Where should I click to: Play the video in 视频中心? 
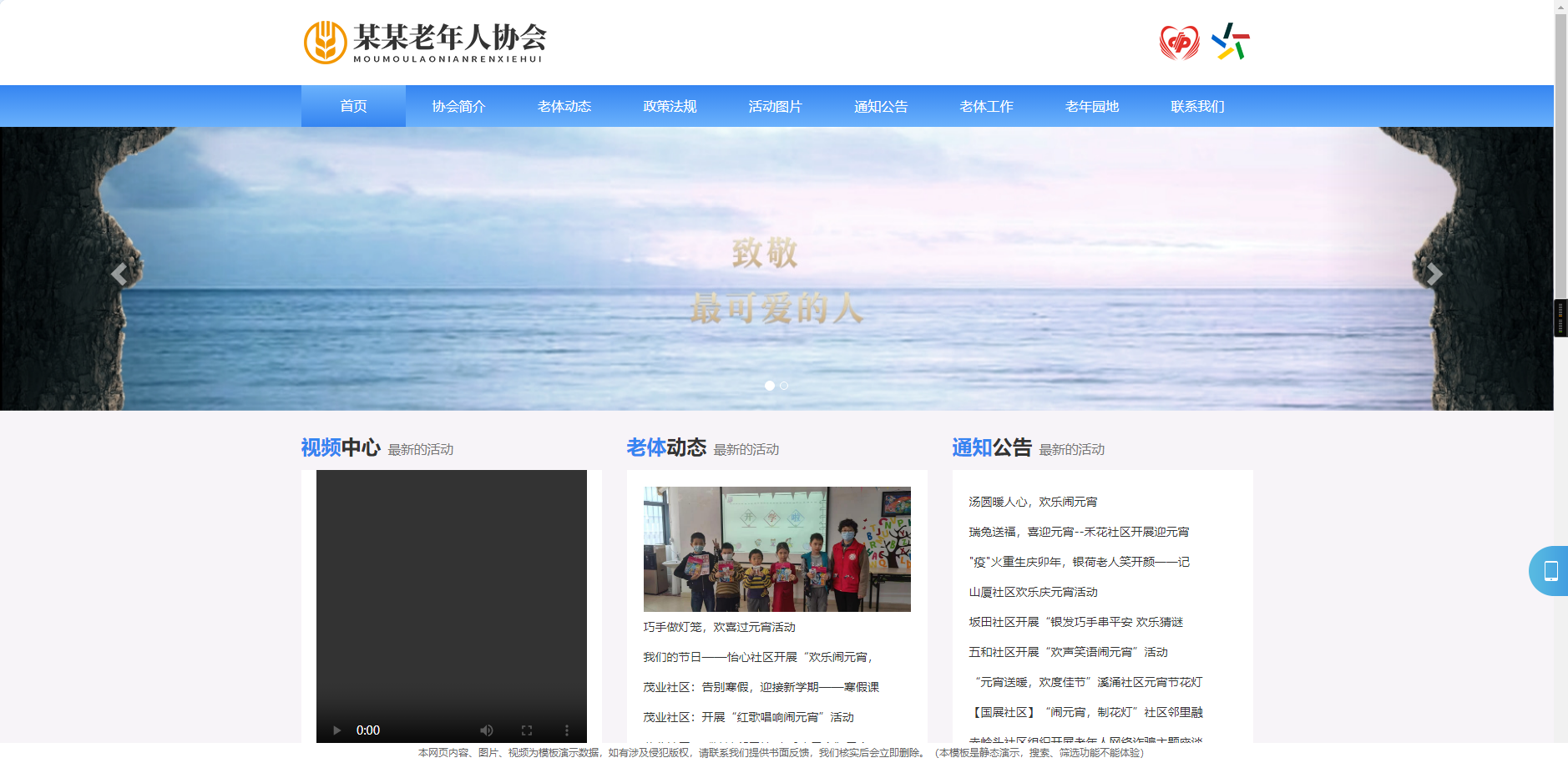tap(336, 730)
